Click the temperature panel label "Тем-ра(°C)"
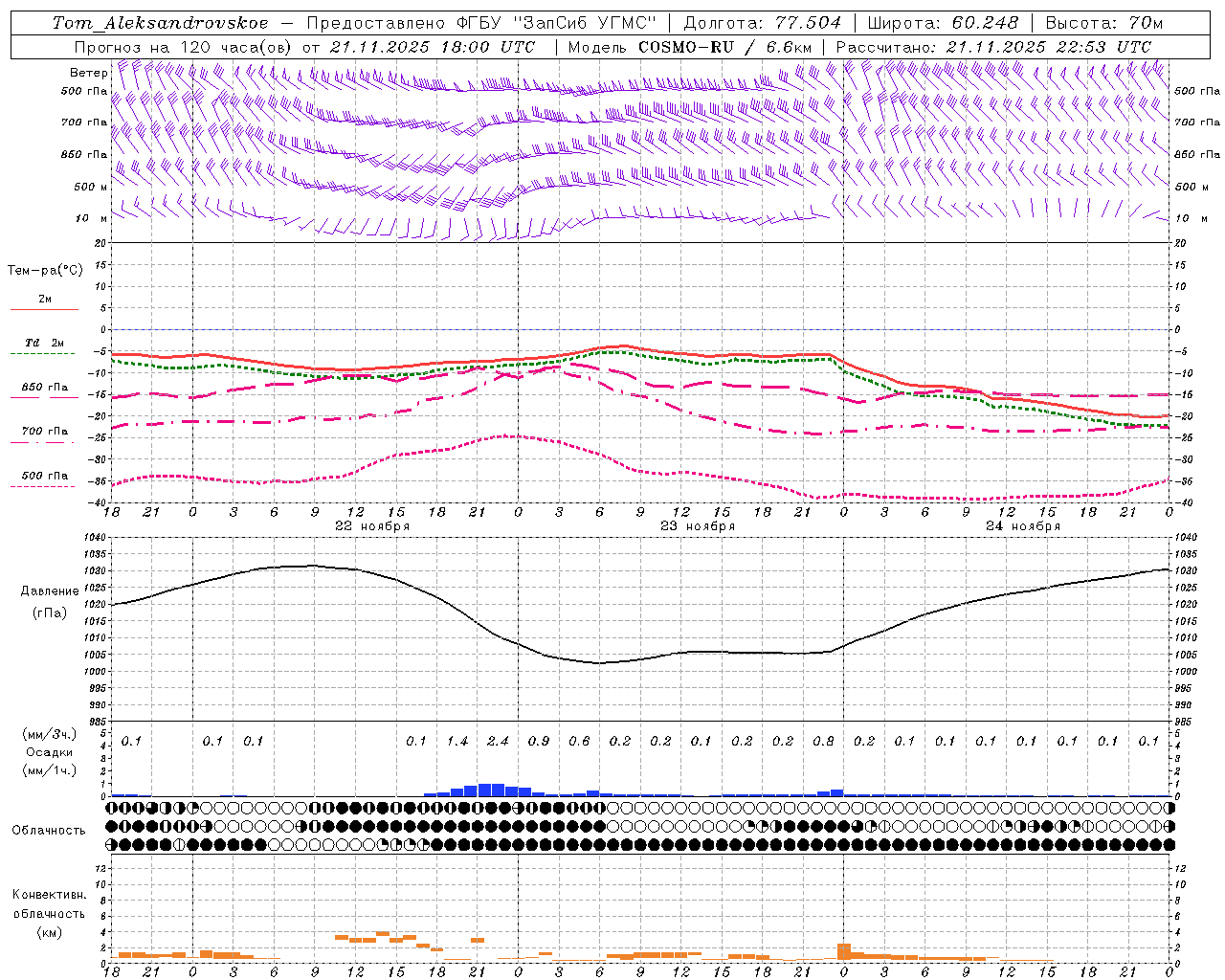 click(45, 271)
